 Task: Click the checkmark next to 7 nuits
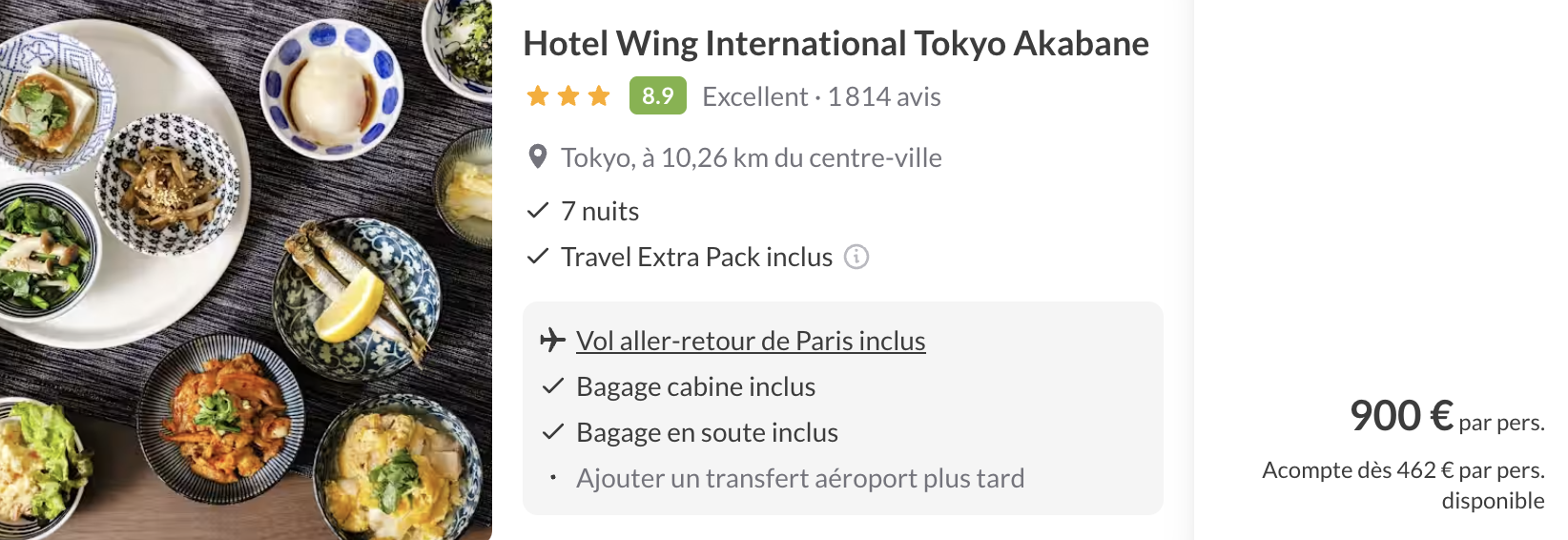[538, 210]
